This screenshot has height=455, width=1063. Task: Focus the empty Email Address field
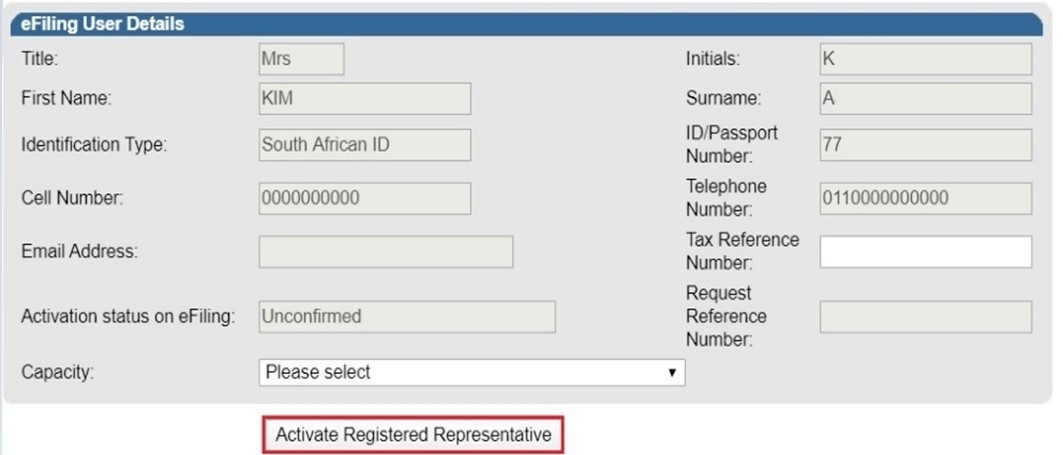(x=385, y=252)
